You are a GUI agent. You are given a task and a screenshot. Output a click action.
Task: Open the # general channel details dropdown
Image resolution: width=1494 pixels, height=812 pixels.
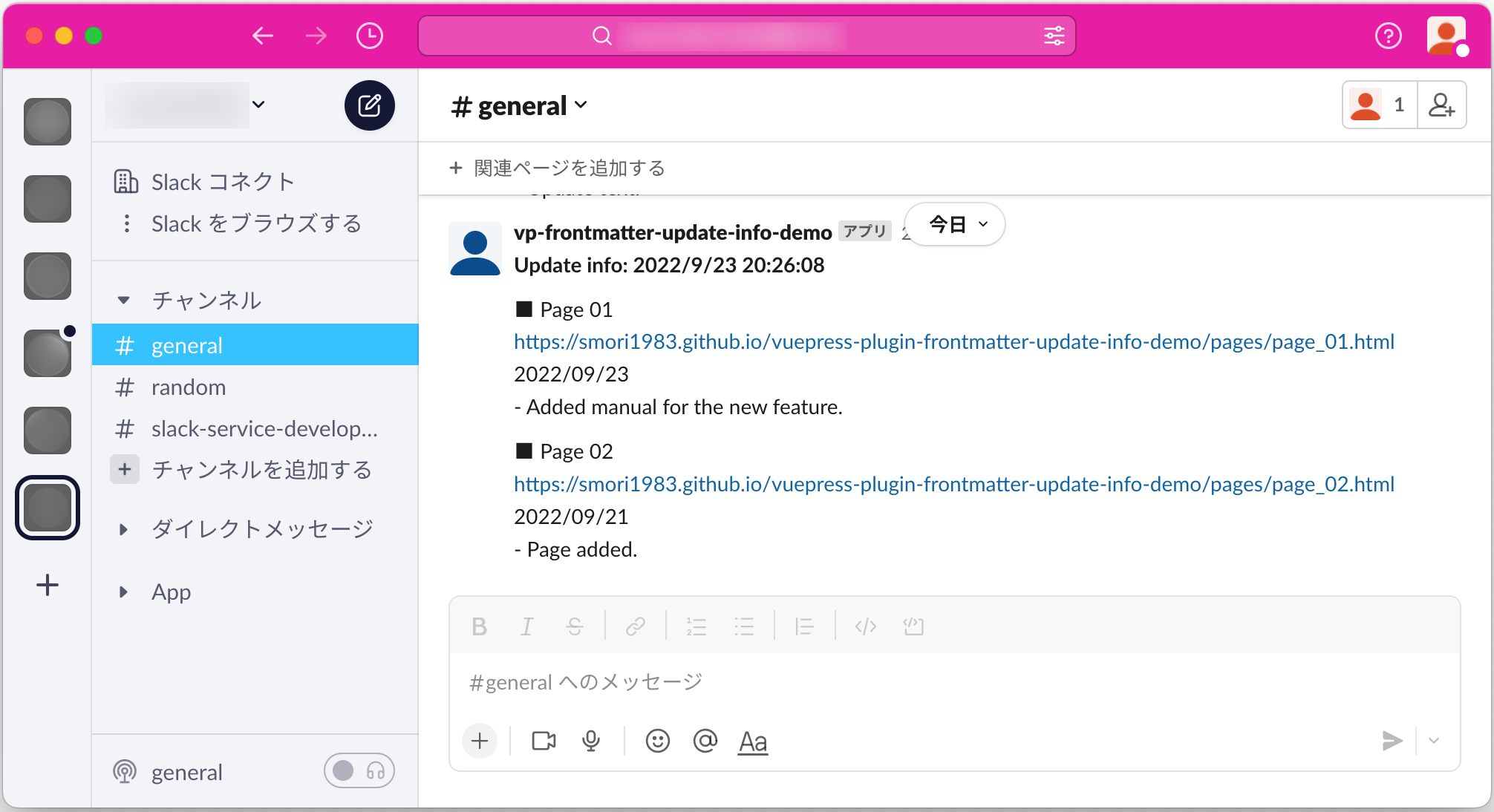point(519,106)
